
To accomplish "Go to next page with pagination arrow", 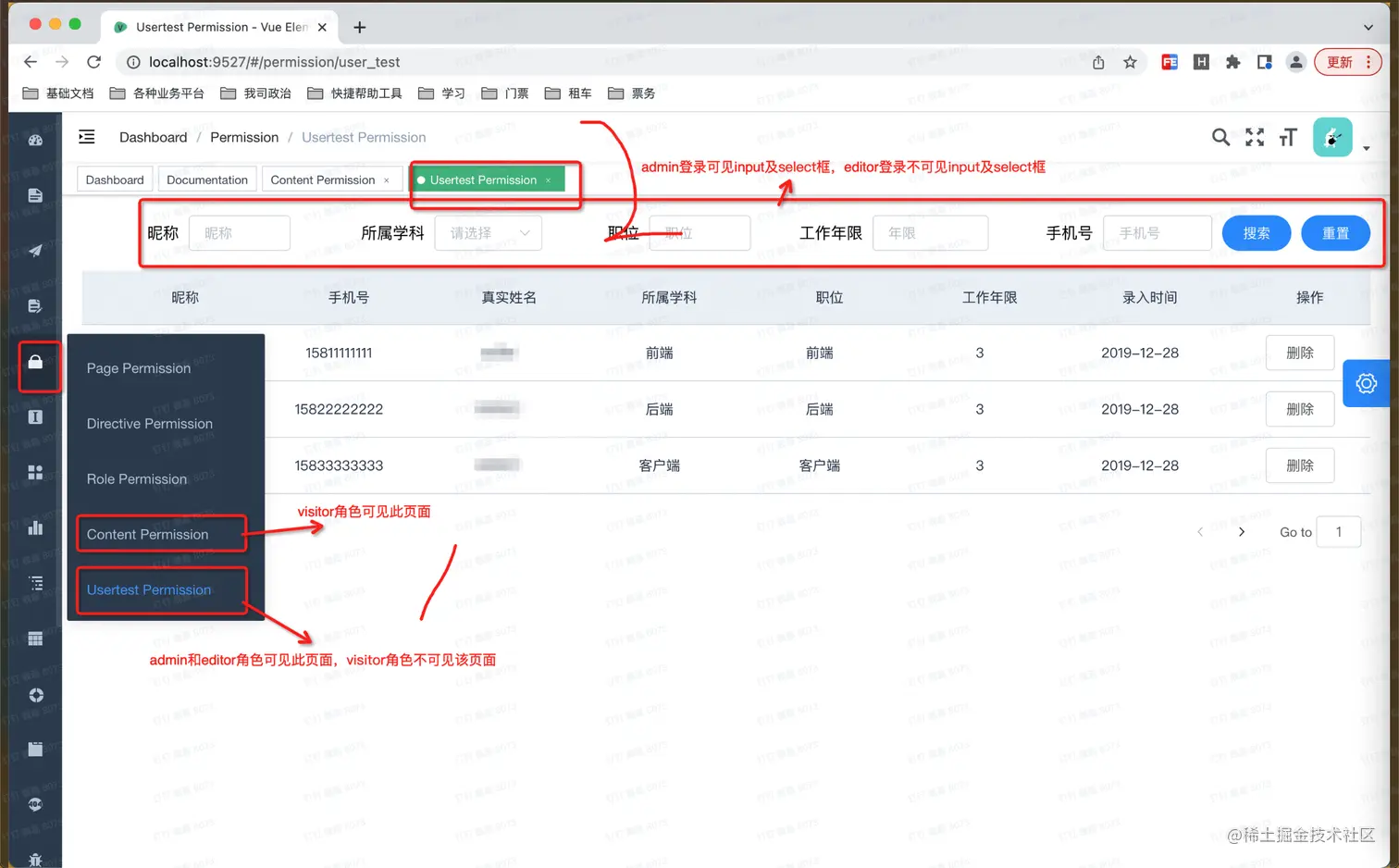I will click(x=1242, y=532).
